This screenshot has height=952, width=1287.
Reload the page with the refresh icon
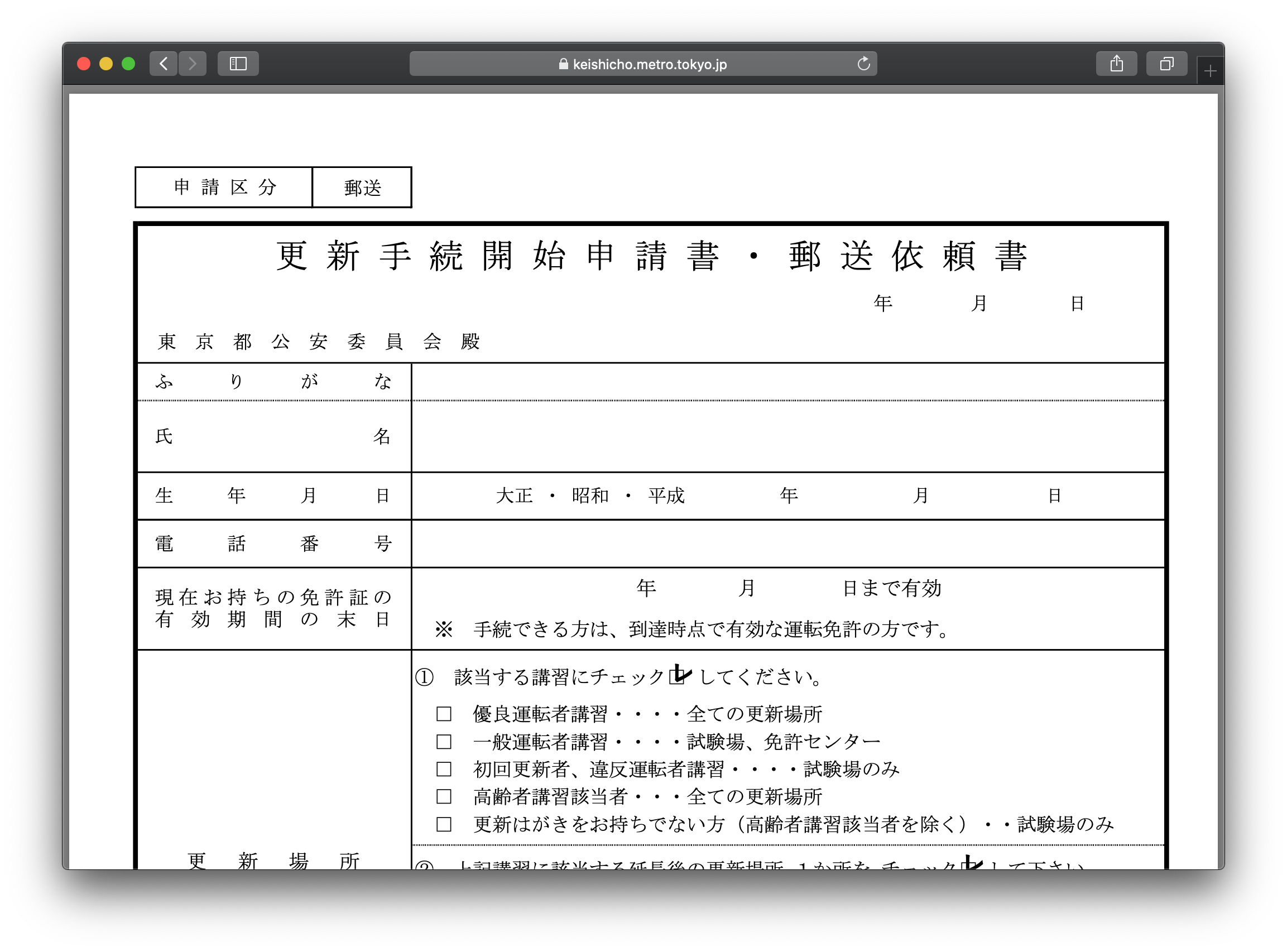coord(863,64)
